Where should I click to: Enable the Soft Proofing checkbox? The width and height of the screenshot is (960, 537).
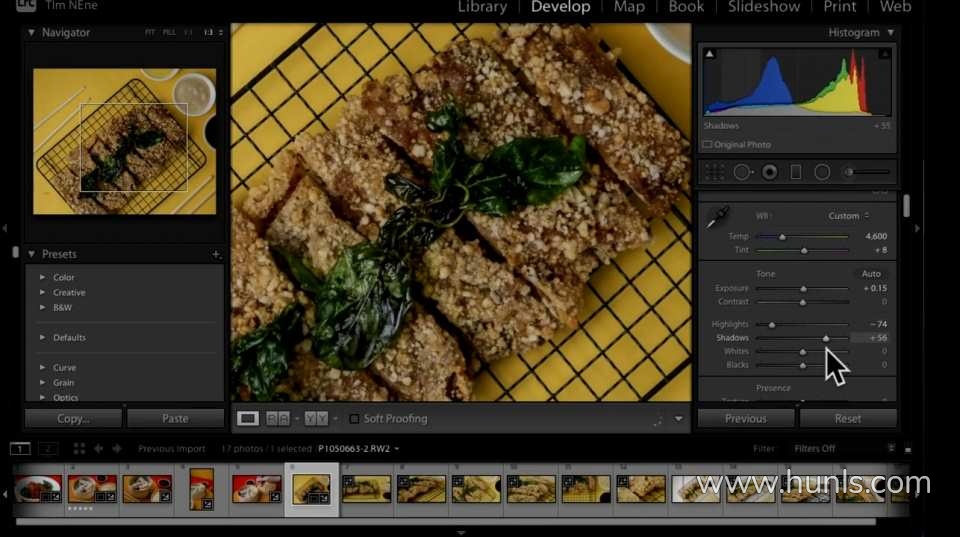click(354, 419)
